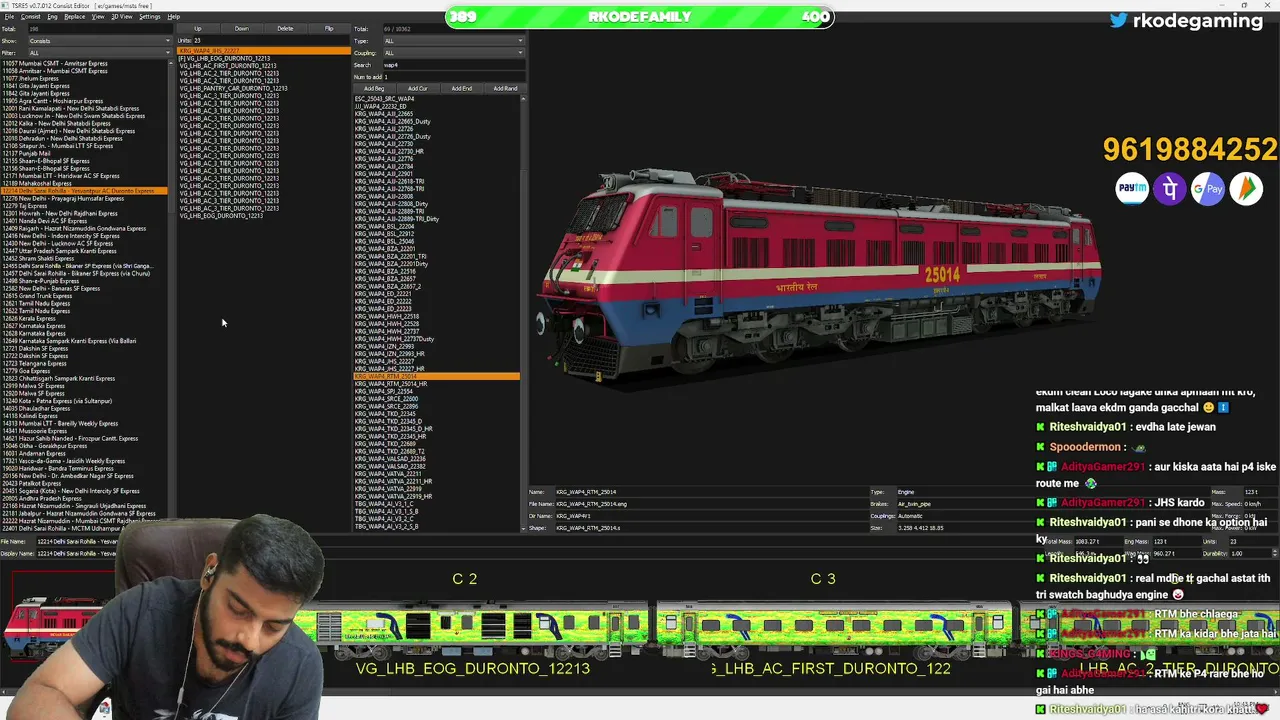Select KRG_WAP4_VALSAD_22236 engine entry
This screenshot has width=1280, height=720.
[390, 459]
